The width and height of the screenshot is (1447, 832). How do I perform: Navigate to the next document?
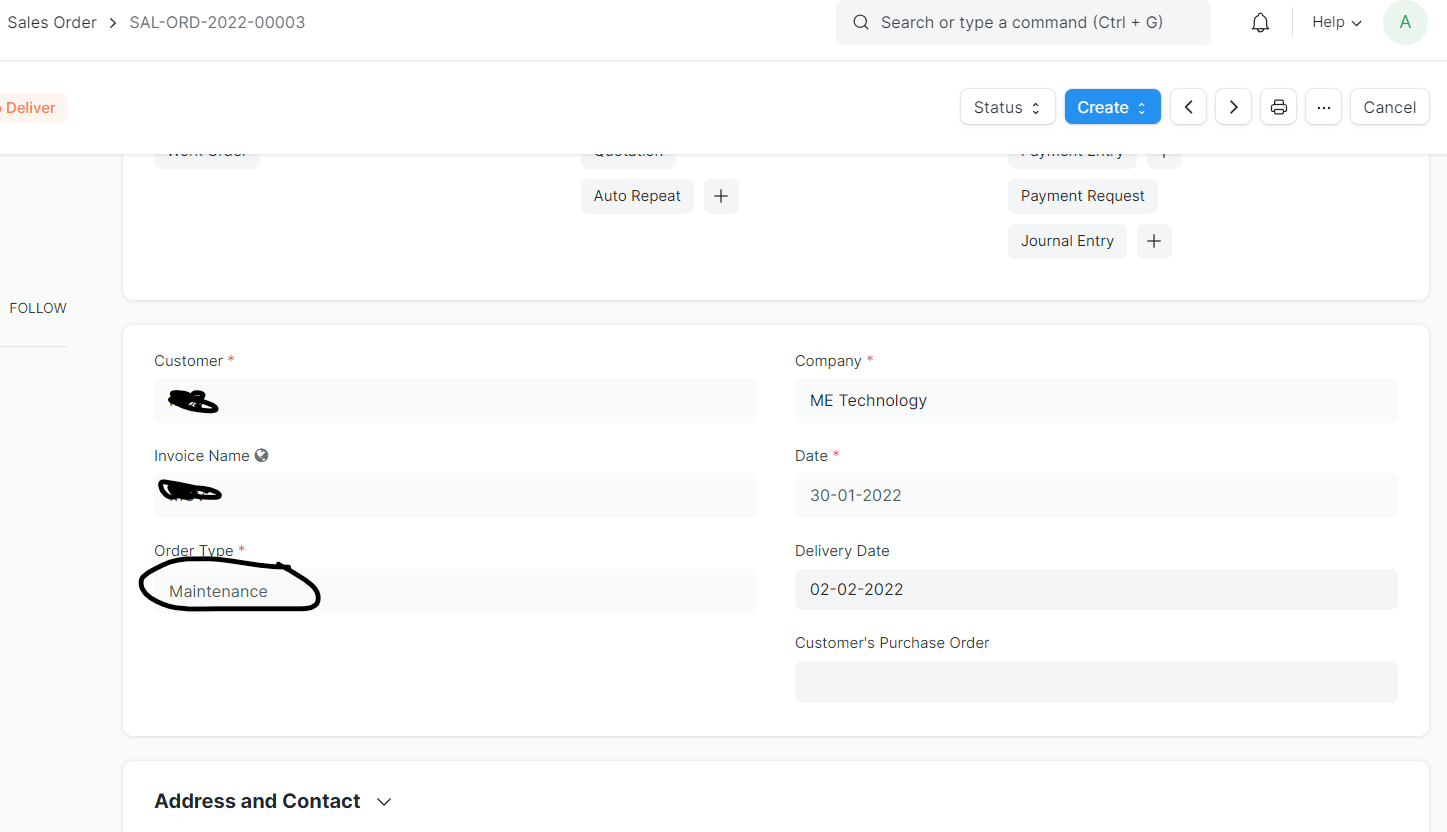tap(1233, 107)
